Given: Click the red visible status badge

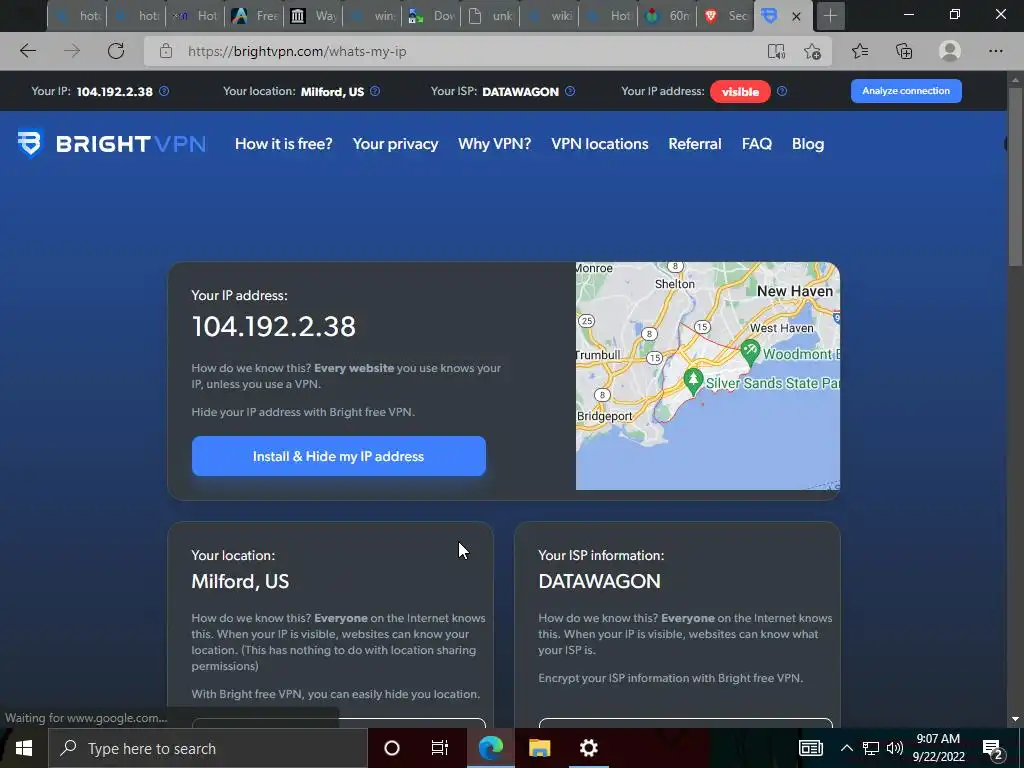Looking at the screenshot, I should tap(740, 91).
